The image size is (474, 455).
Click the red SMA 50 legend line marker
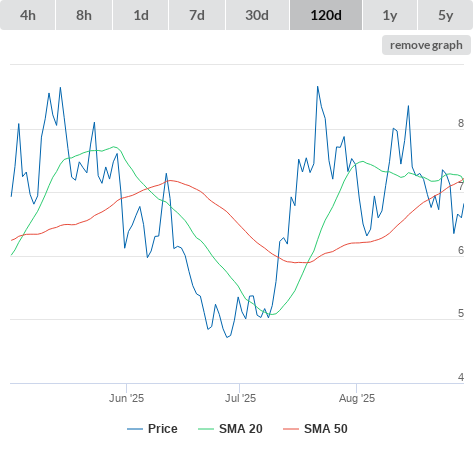click(x=291, y=429)
